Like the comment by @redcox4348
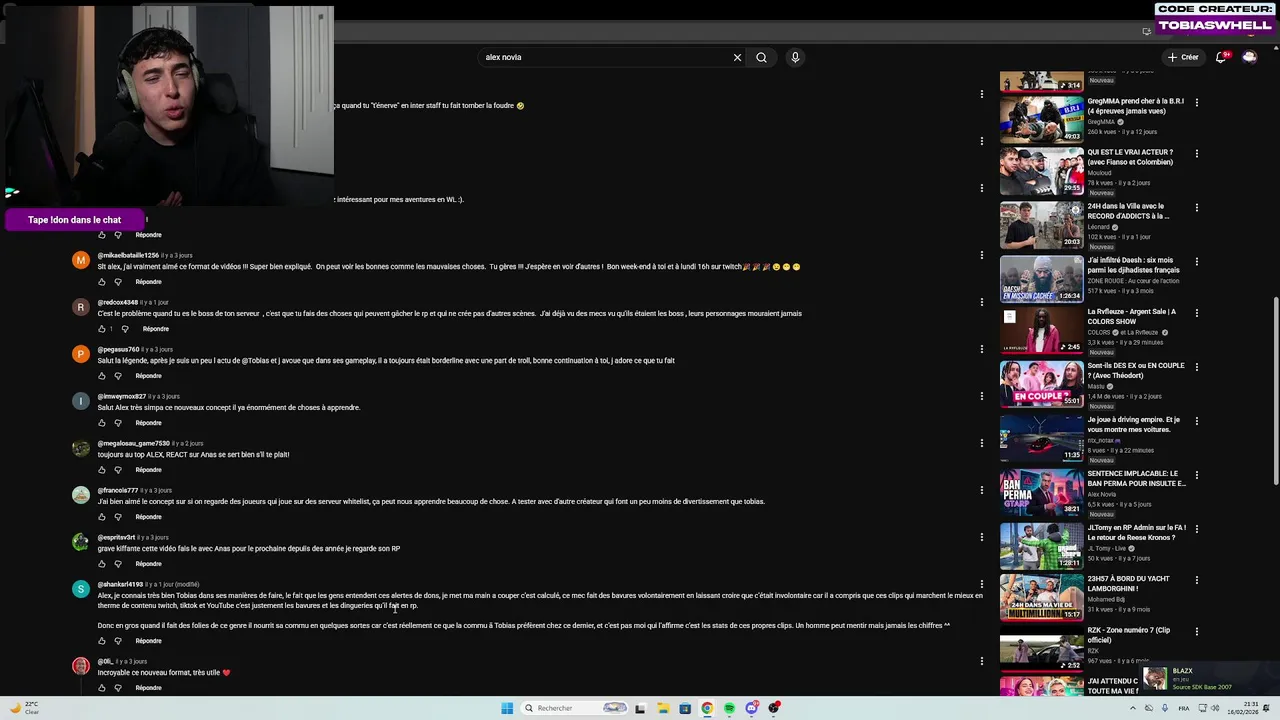The height and width of the screenshot is (720, 1280). tap(101, 329)
